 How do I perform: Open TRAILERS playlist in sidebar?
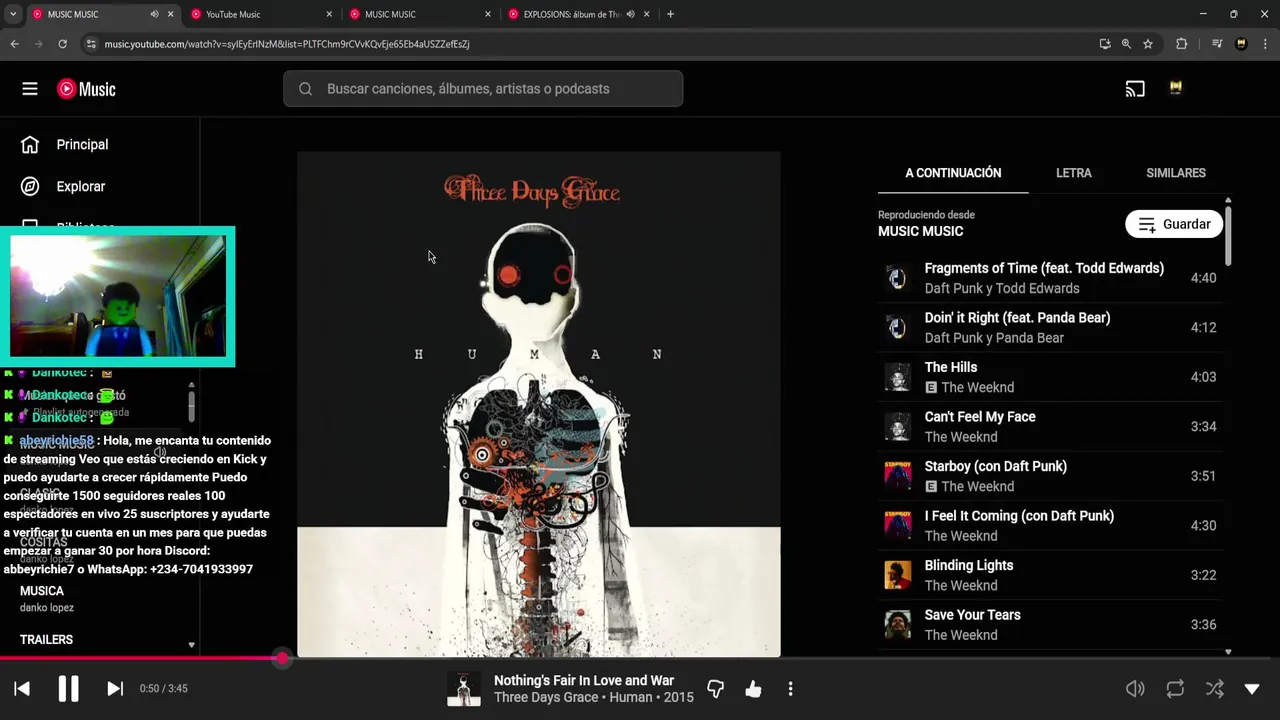coord(46,640)
